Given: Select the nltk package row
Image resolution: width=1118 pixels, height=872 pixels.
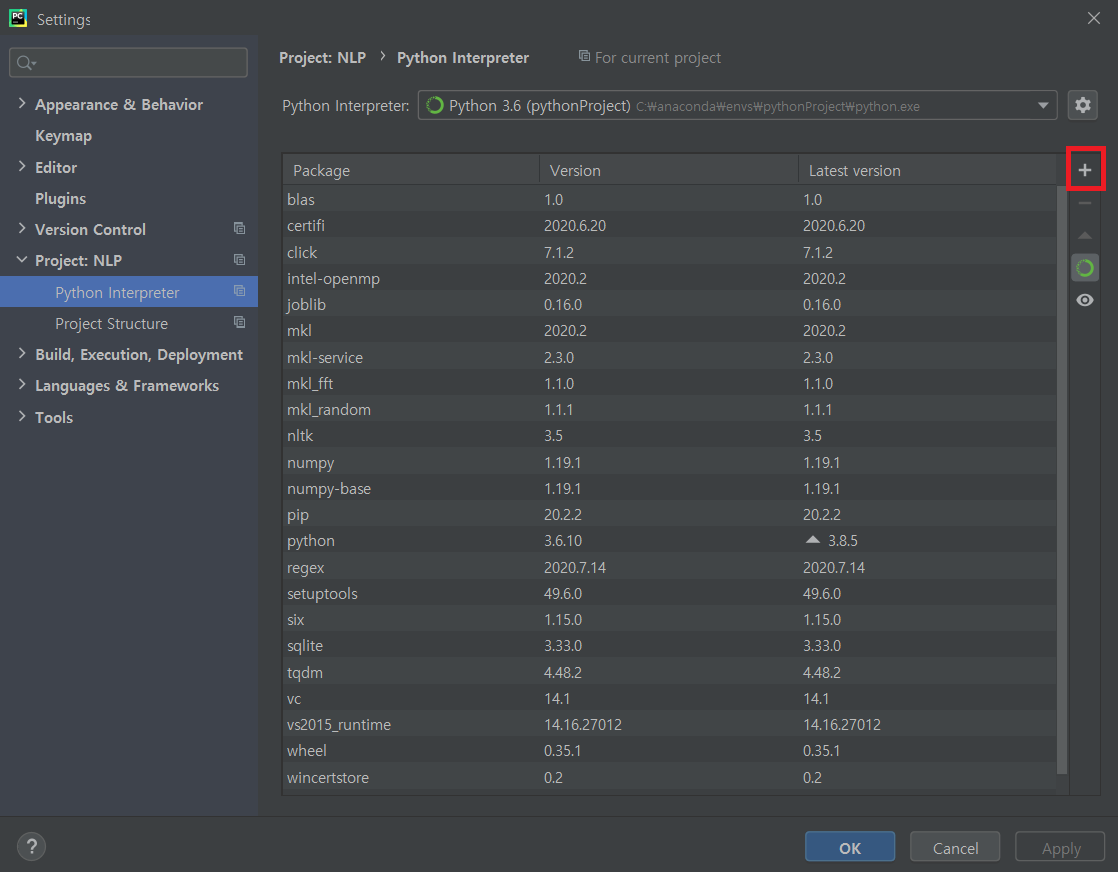Looking at the screenshot, I should pyautogui.click(x=670, y=436).
